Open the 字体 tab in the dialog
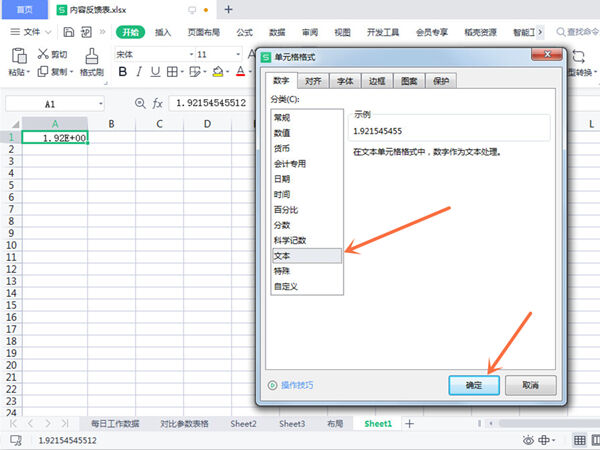 click(x=345, y=81)
